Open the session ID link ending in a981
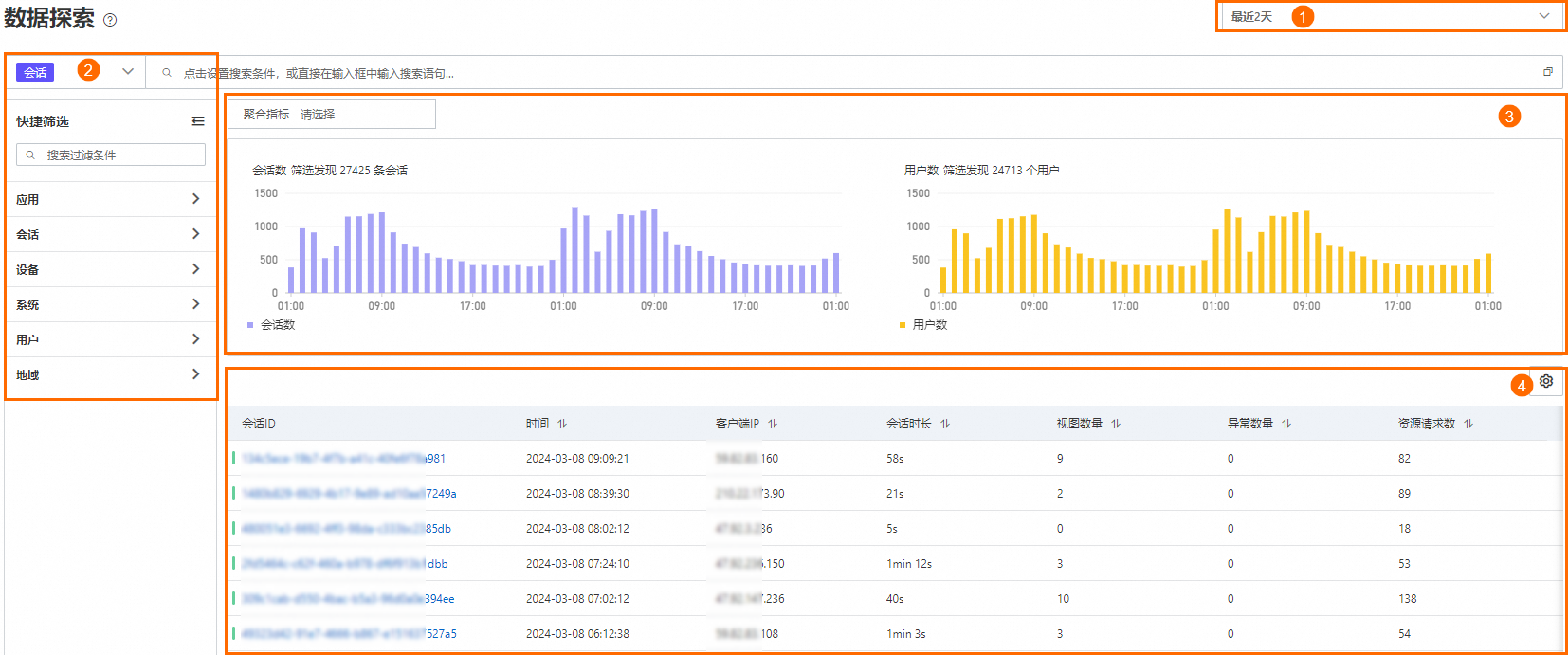The width and height of the screenshot is (1568, 655). [343, 459]
